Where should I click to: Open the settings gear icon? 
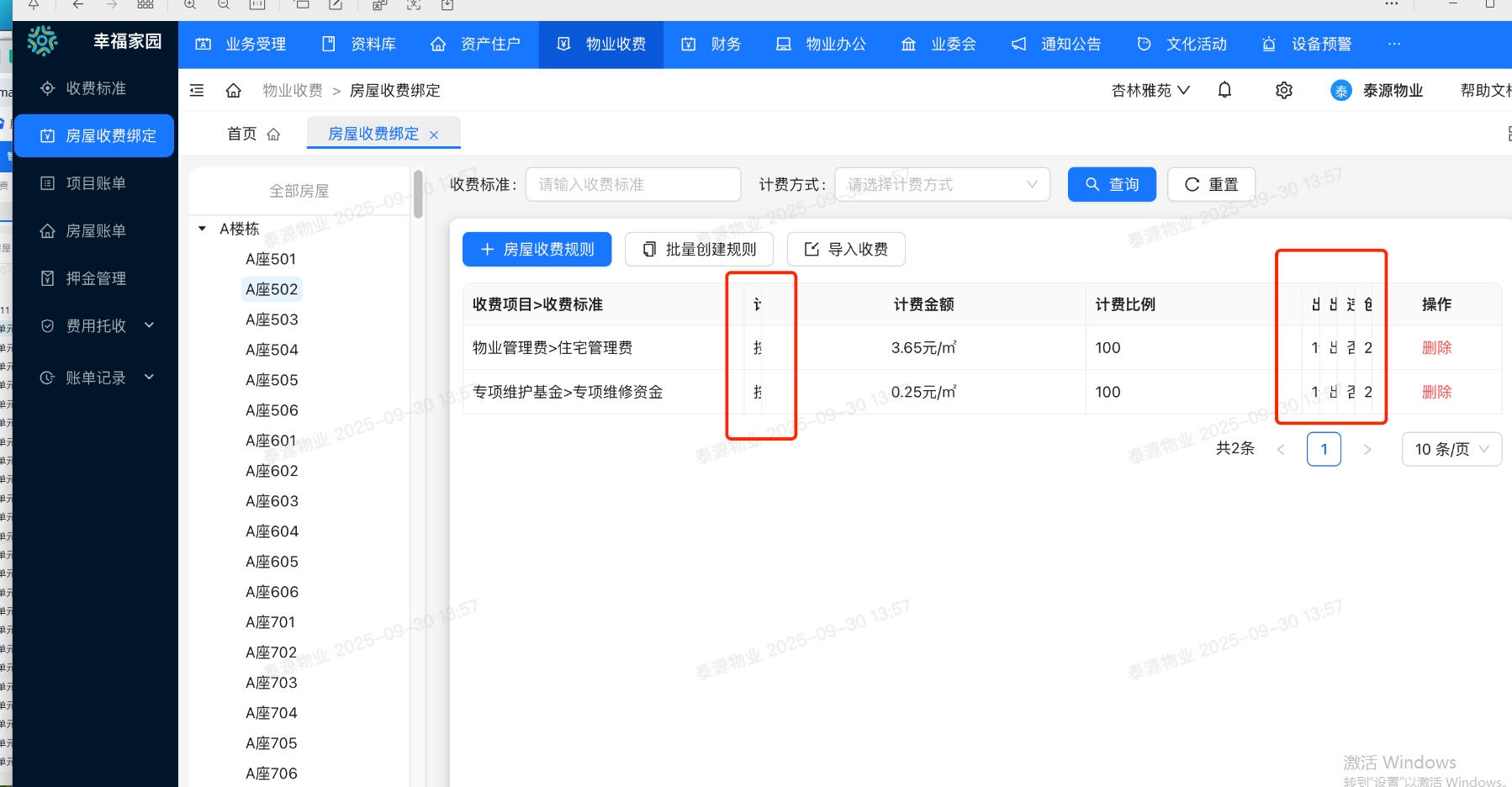pos(1283,90)
